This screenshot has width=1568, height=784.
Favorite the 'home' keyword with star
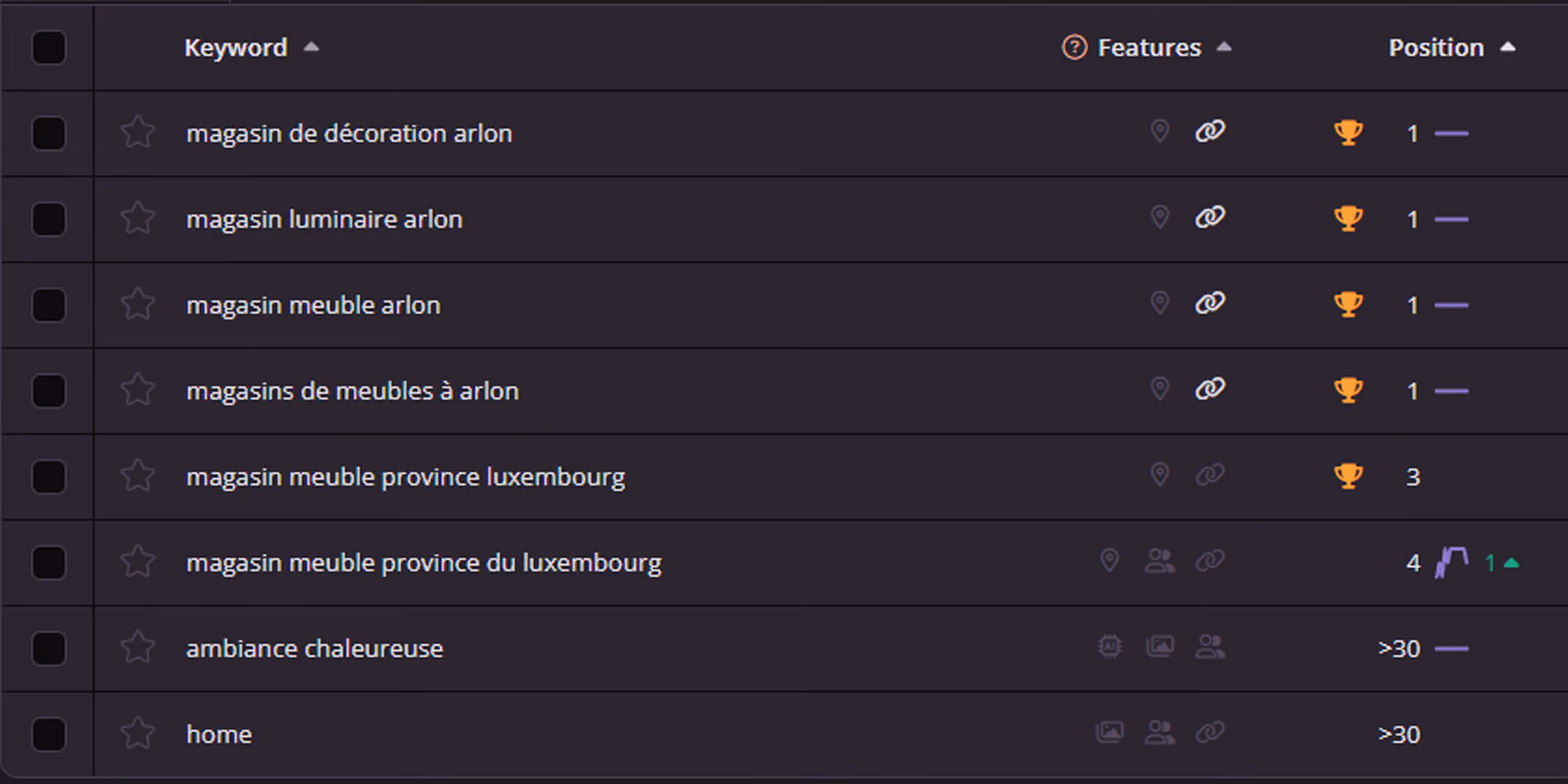138,734
